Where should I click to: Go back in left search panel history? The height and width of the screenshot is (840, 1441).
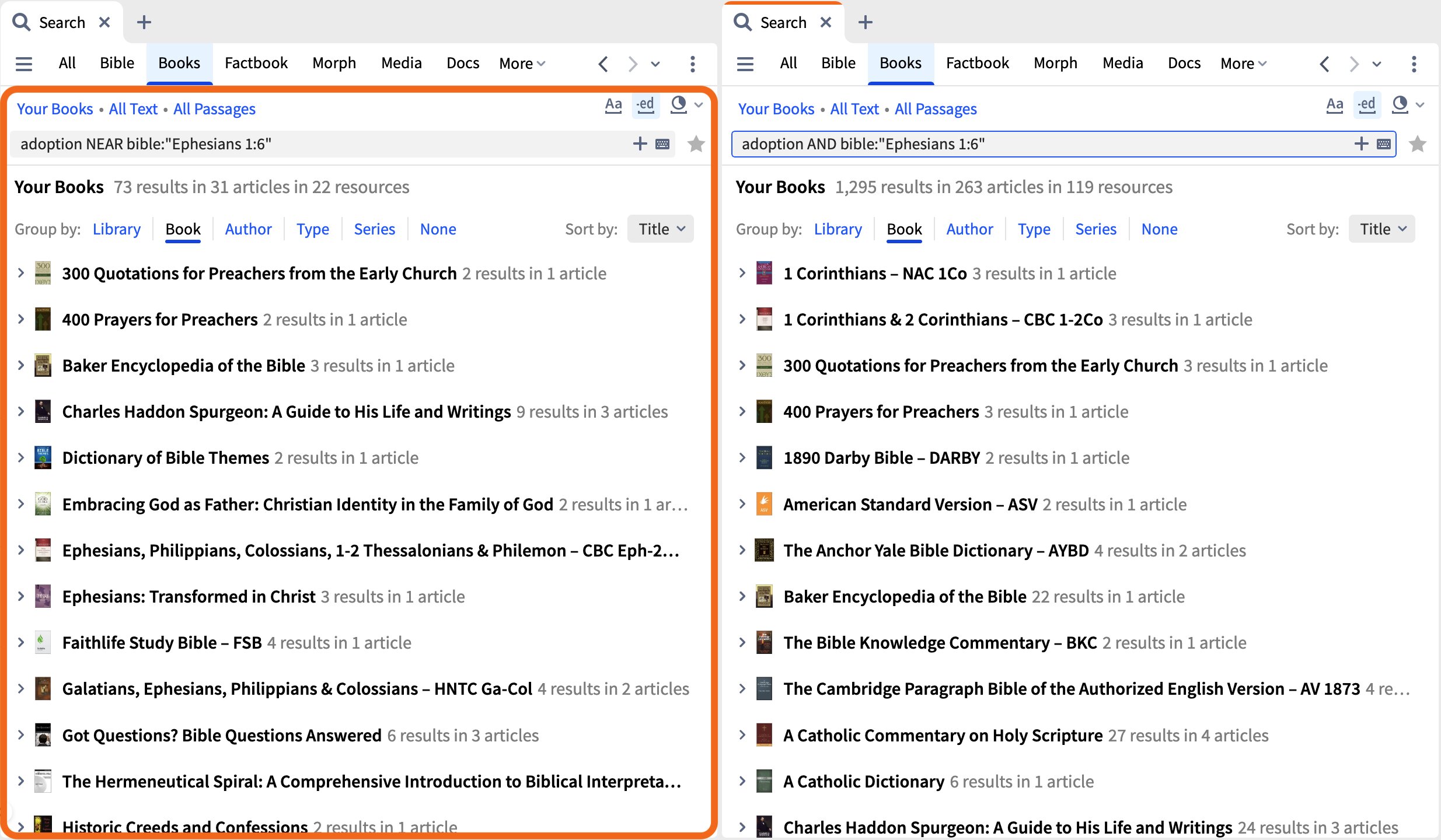(603, 64)
